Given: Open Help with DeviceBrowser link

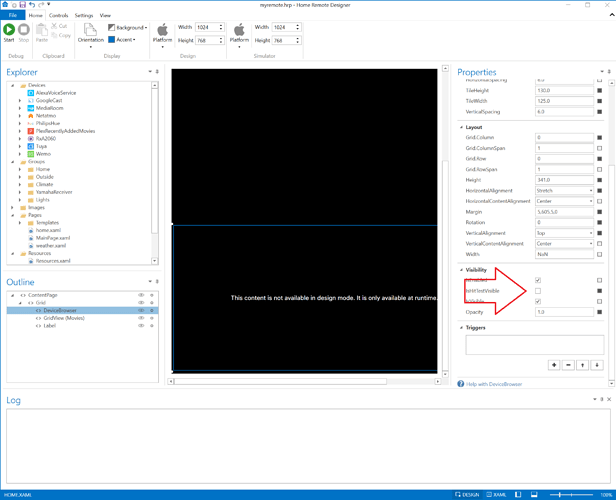Looking at the screenshot, I should click(494, 384).
